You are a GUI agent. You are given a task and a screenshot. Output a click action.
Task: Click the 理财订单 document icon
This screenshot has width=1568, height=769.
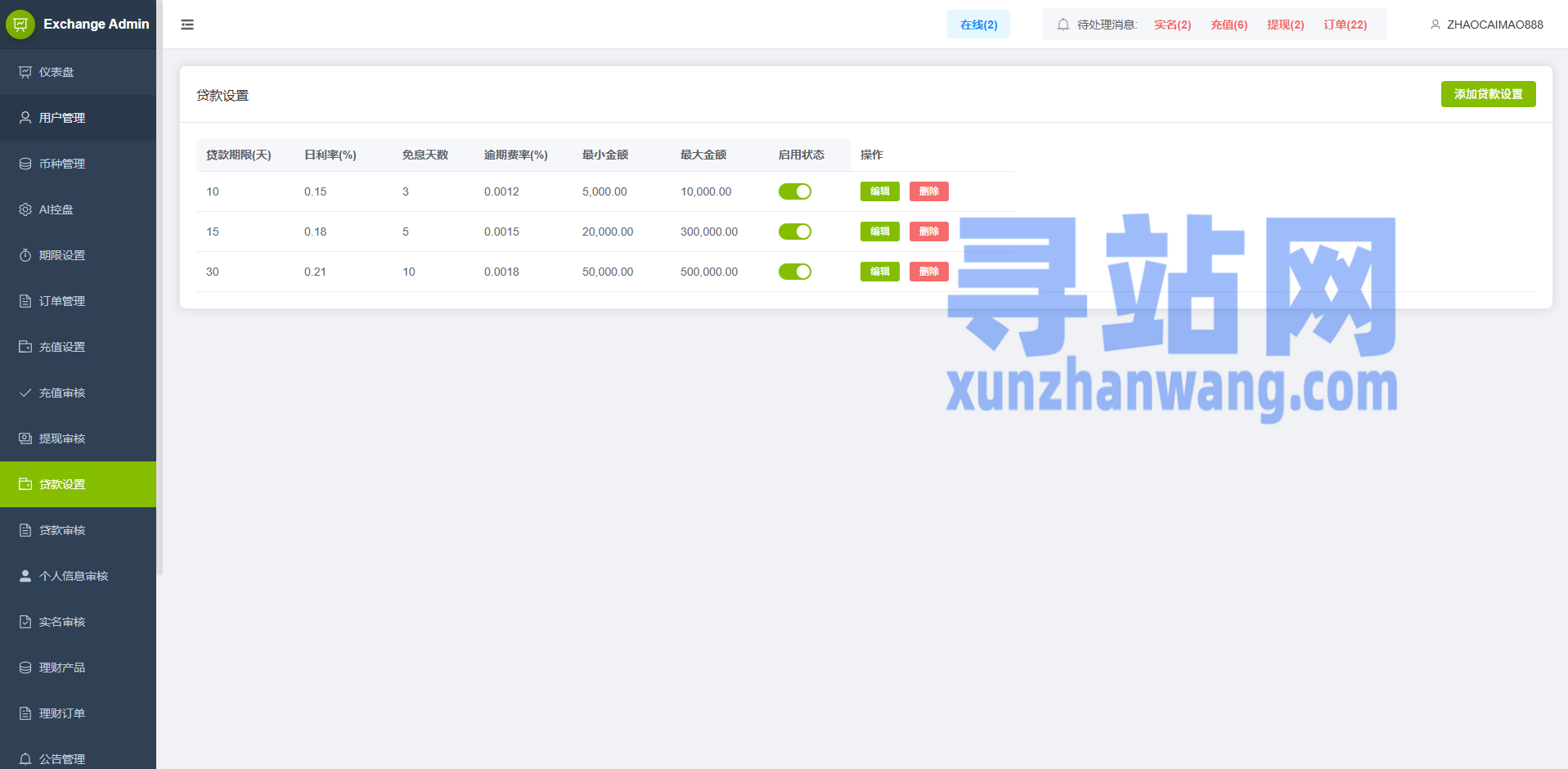[25, 713]
